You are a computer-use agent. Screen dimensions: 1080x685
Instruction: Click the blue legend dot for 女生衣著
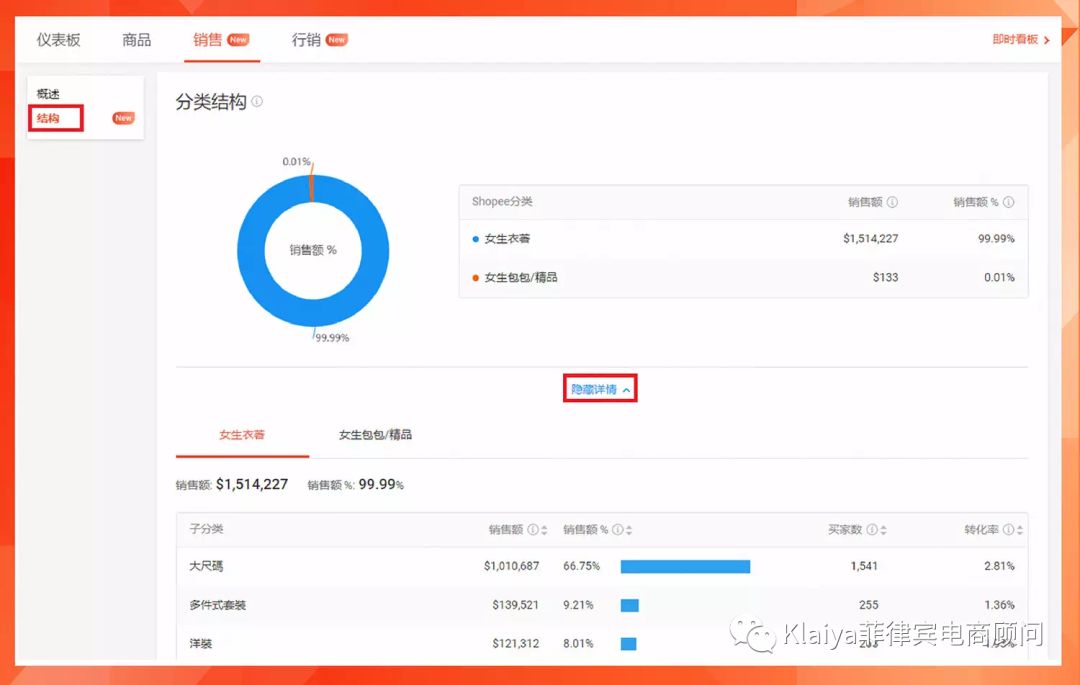pos(475,239)
